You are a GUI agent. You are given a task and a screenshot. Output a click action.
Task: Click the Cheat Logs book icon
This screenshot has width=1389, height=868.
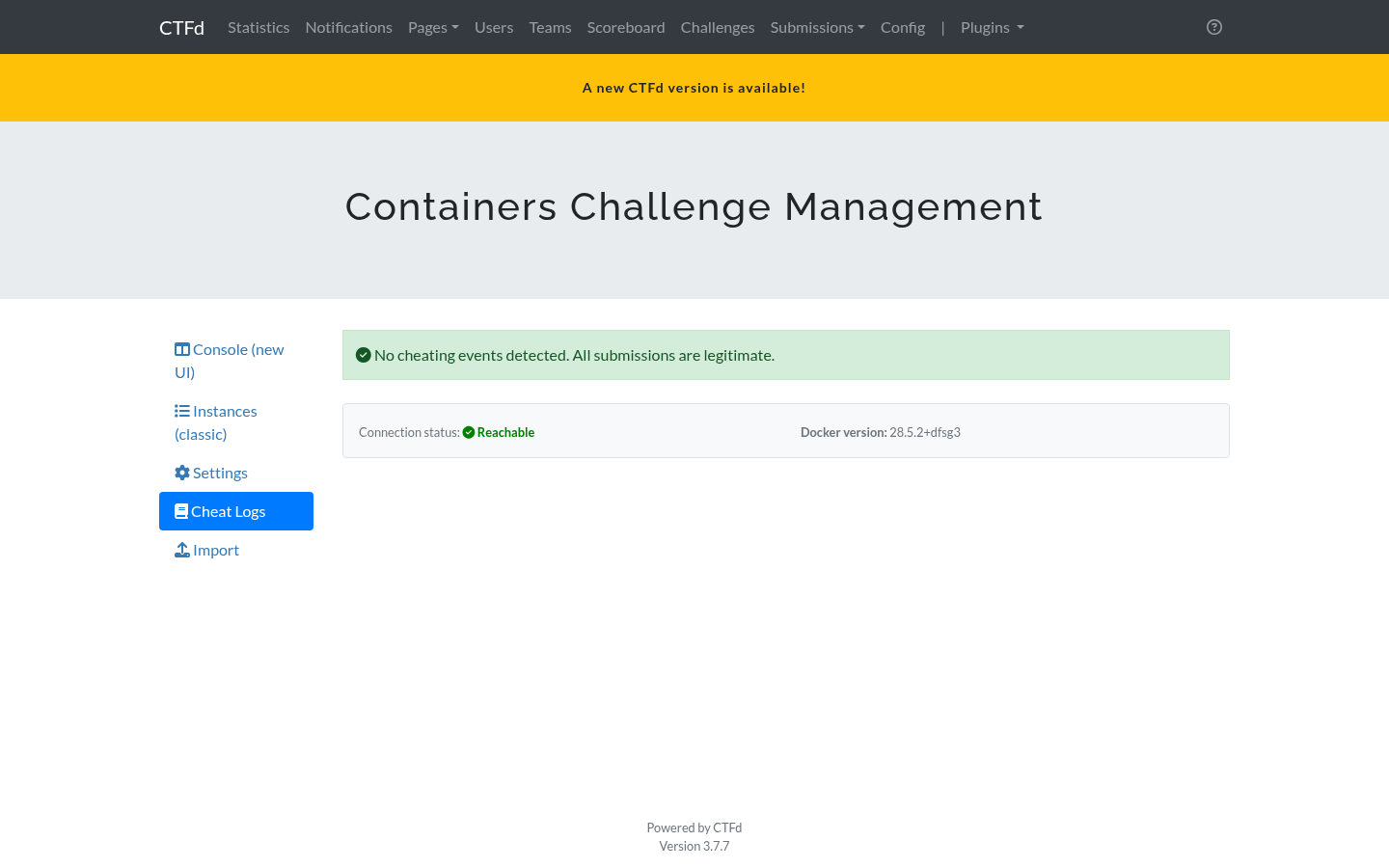[181, 511]
